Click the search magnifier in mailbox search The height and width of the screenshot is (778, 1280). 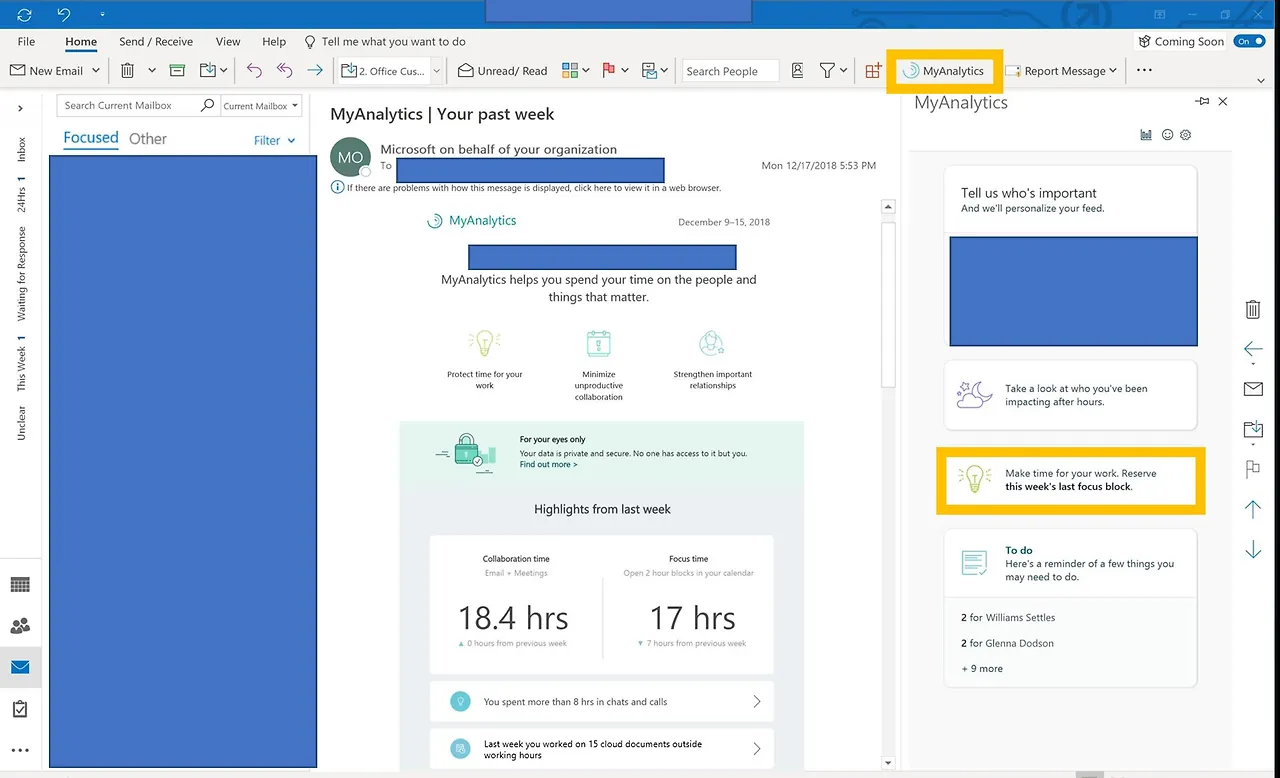point(207,105)
